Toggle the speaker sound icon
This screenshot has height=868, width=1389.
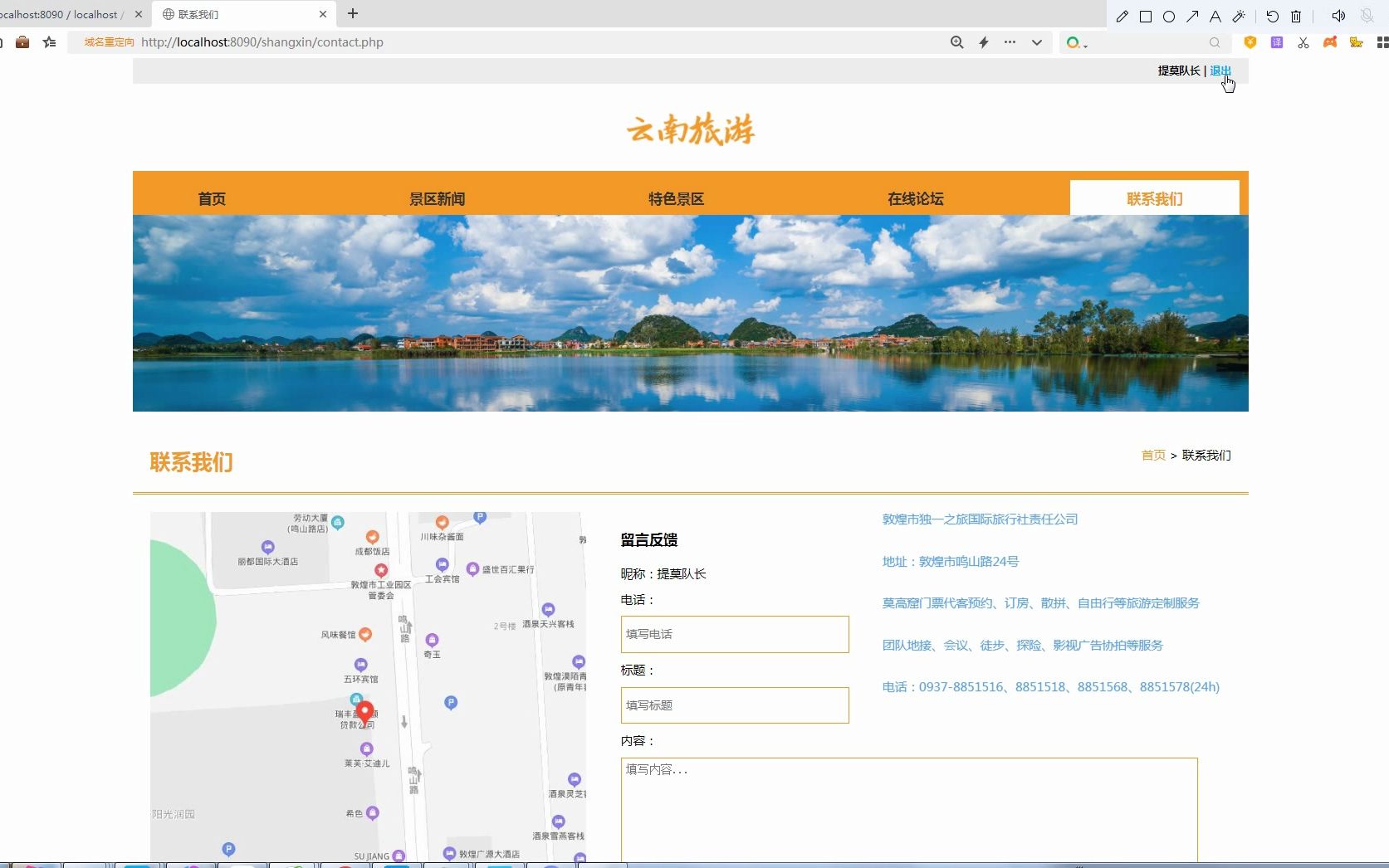[x=1338, y=16]
